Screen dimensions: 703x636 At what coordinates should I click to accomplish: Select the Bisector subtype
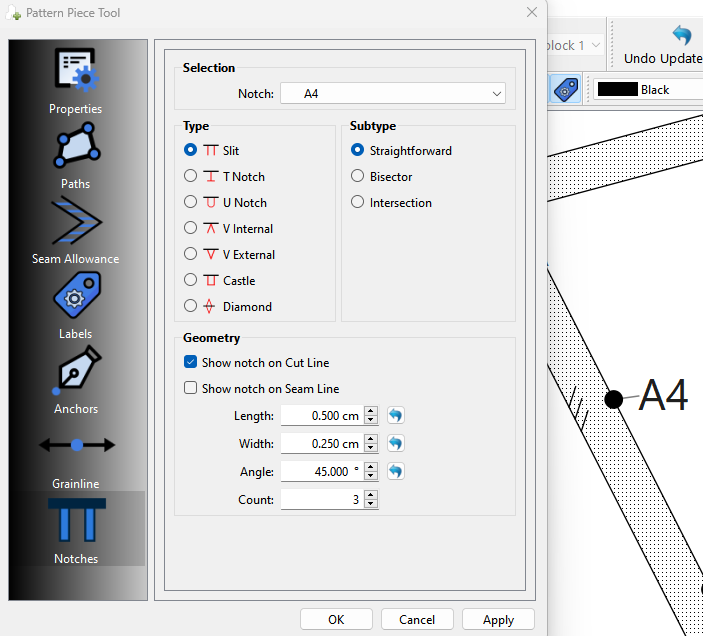[x=358, y=177]
